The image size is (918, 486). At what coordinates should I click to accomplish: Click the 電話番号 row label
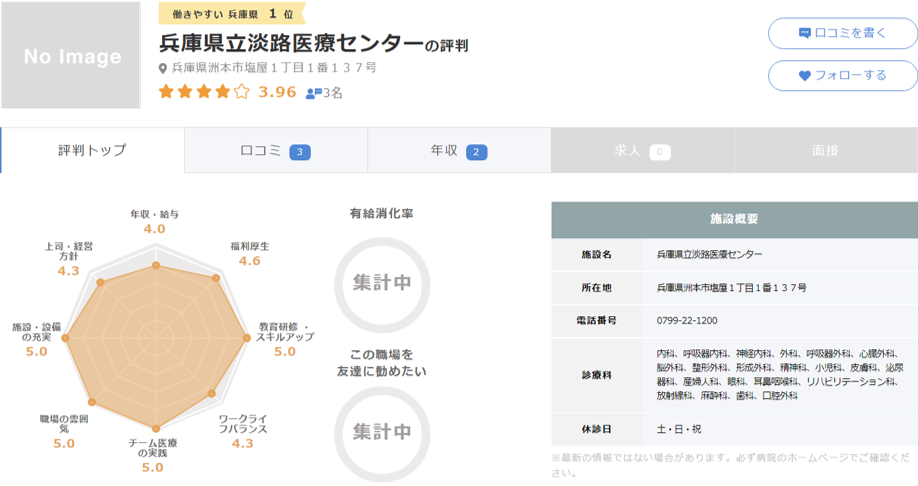(x=597, y=321)
